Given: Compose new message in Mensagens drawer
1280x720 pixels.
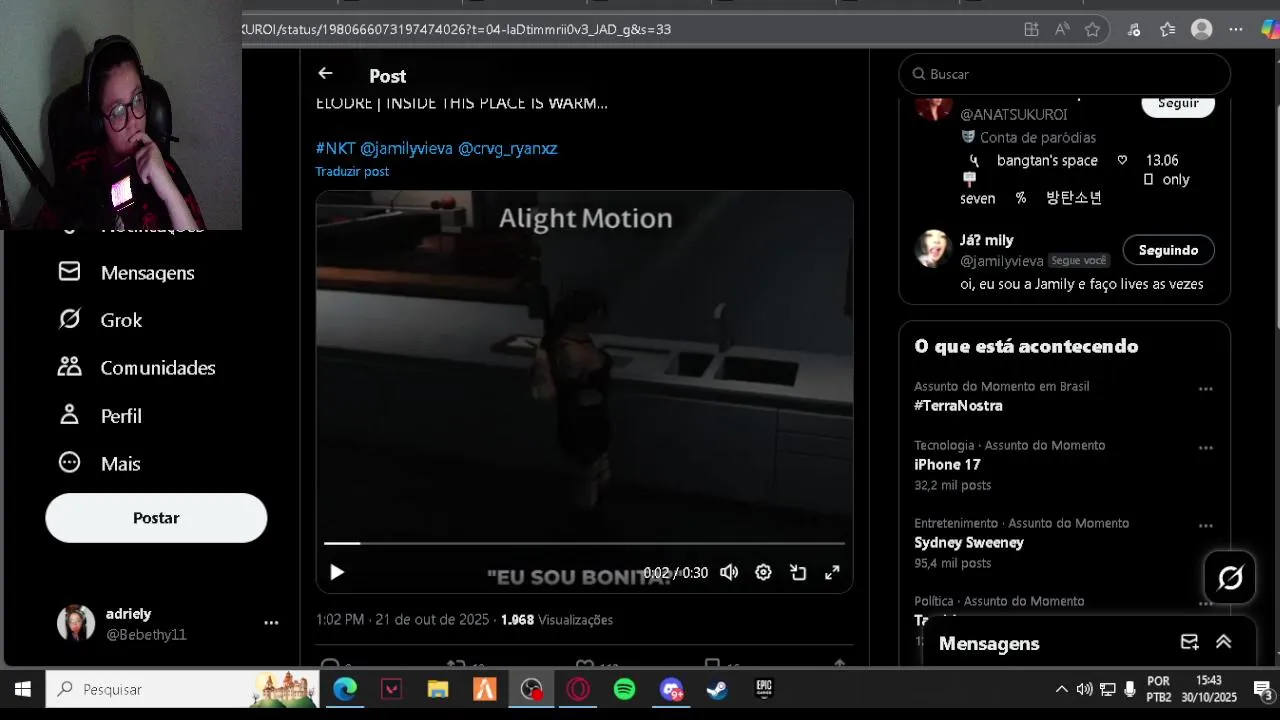Looking at the screenshot, I should coord(1189,643).
